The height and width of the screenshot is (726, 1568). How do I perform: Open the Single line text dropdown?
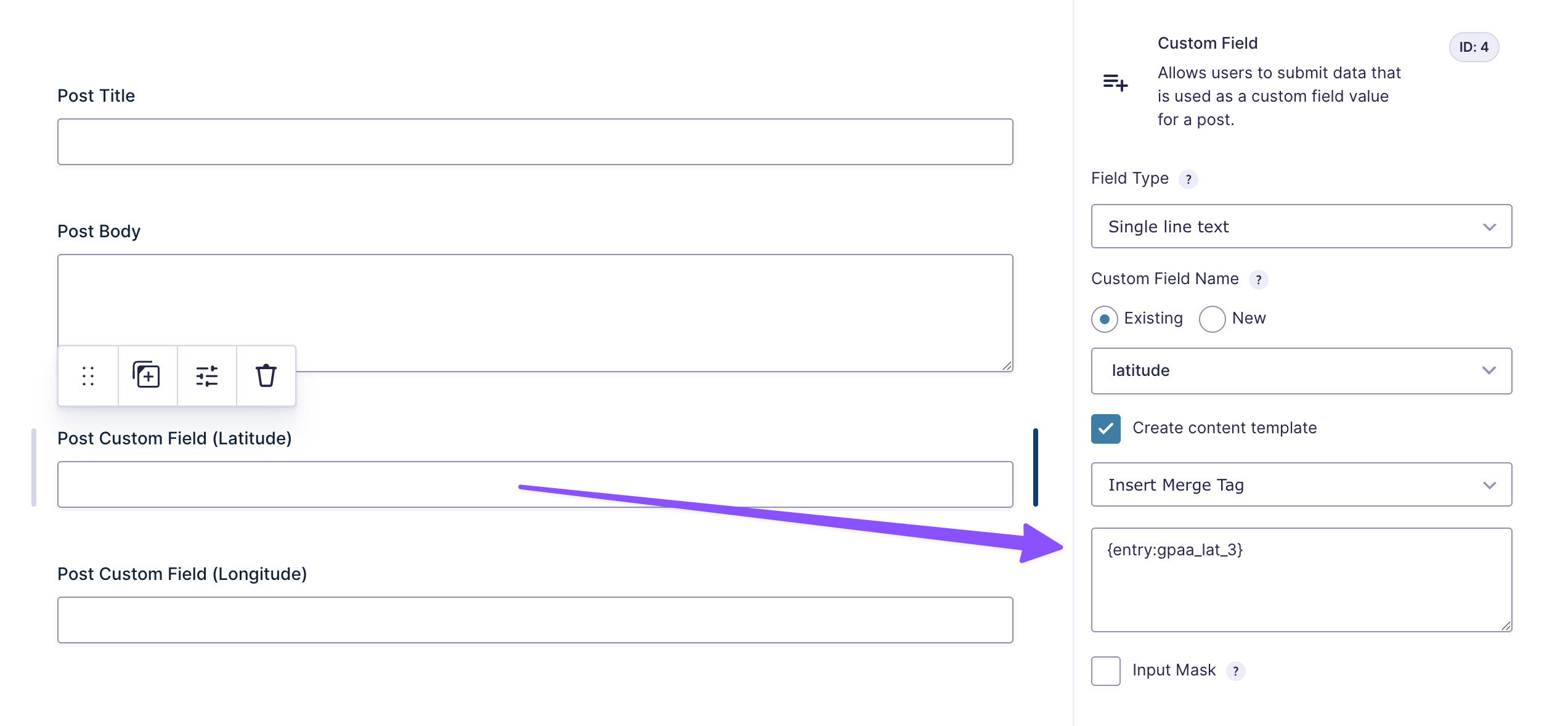click(1301, 227)
